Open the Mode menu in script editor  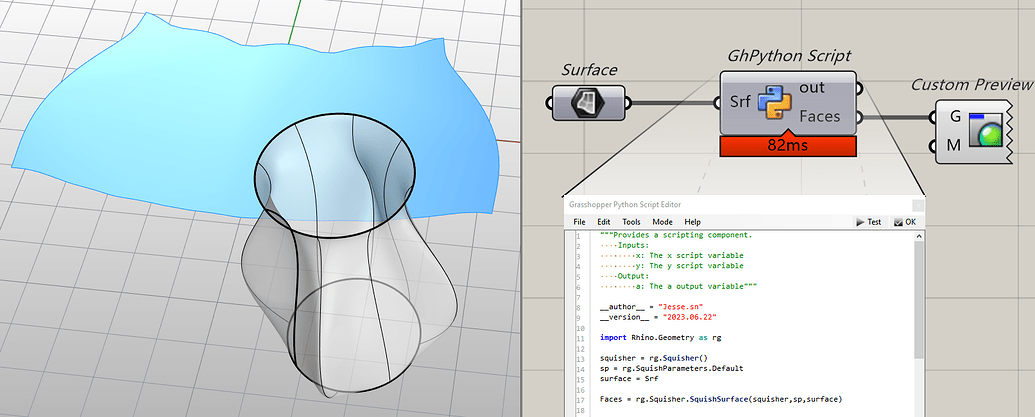662,221
